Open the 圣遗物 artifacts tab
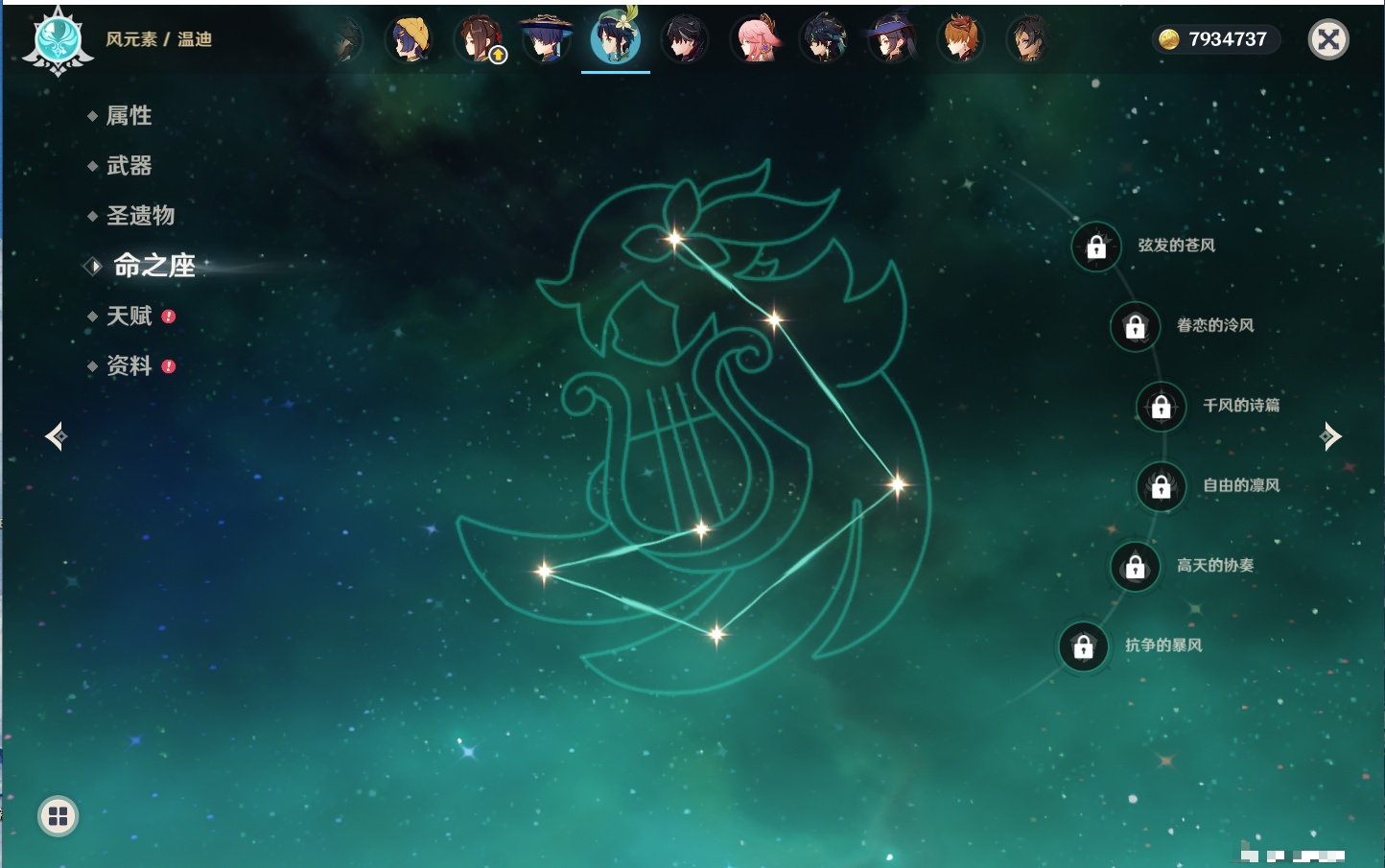1385x868 pixels. coord(140,216)
